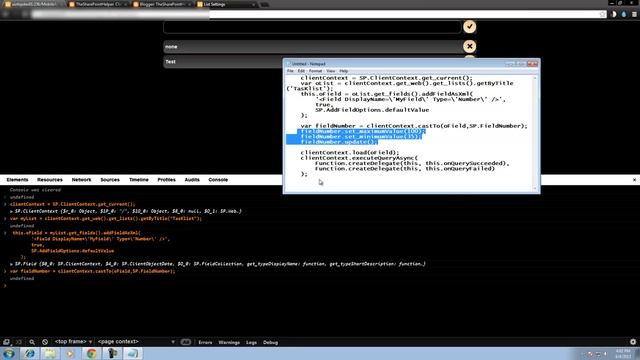
Task: Open the Windows Start button
Action: [x=9, y=353]
